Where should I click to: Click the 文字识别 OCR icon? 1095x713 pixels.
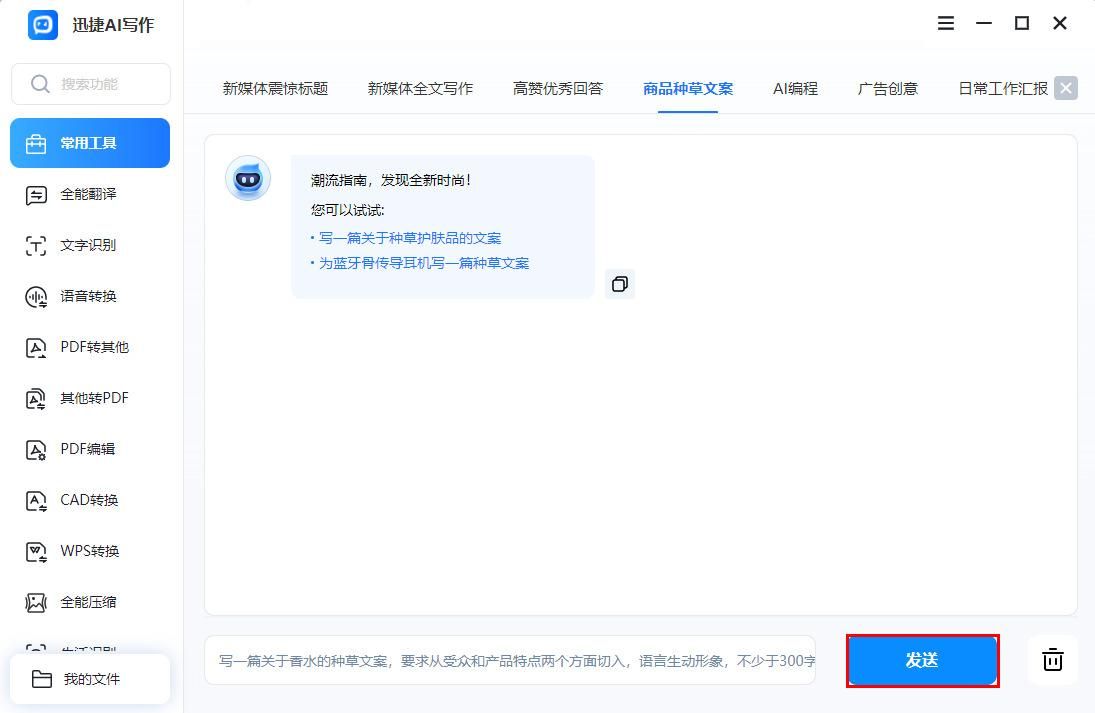click(36, 246)
